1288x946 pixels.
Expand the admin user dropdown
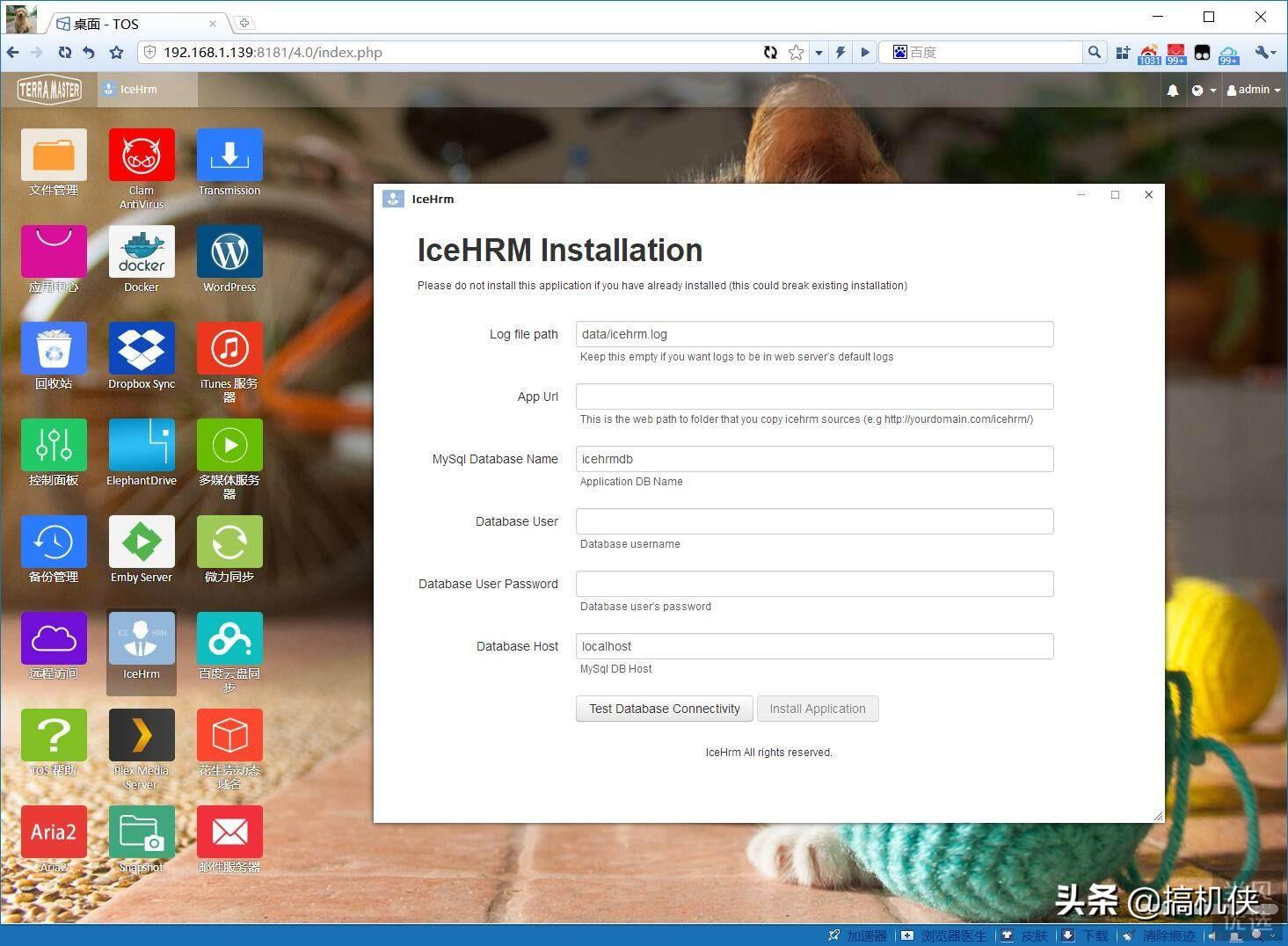point(1253,90)
